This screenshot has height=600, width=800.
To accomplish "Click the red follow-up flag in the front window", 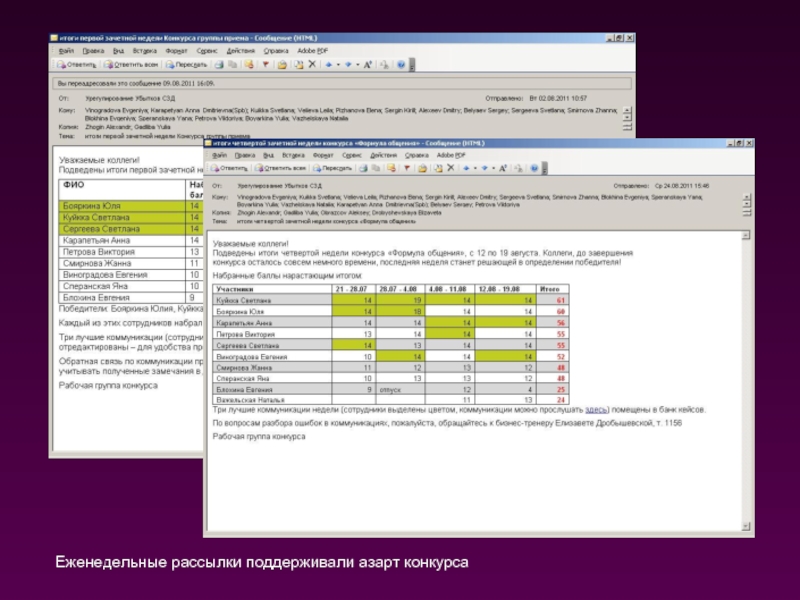I will [407, 168].
